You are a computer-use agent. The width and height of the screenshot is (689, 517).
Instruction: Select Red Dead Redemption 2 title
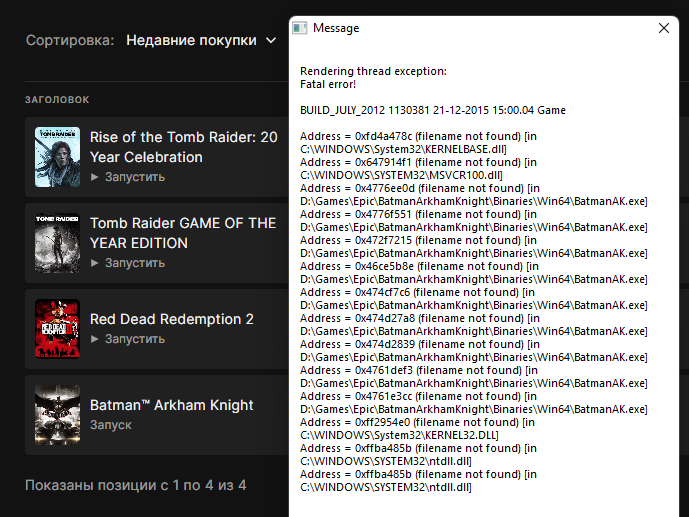(172, 319)
